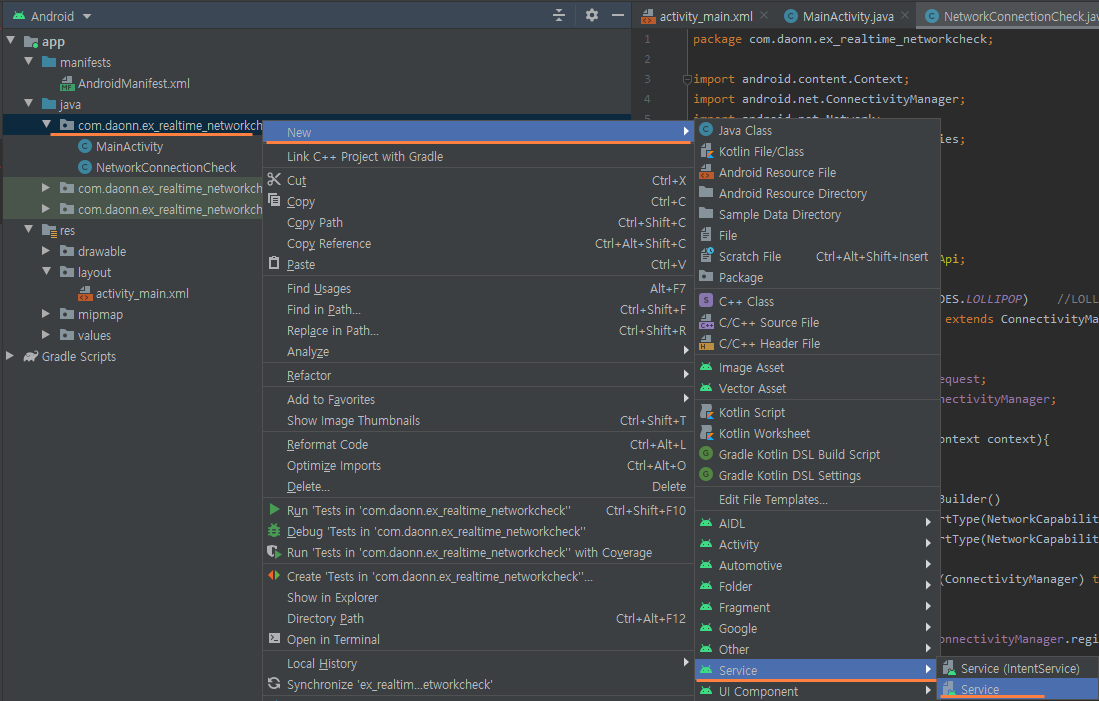Collapse the java folder arrow
1099x701 pixels.
29,104
